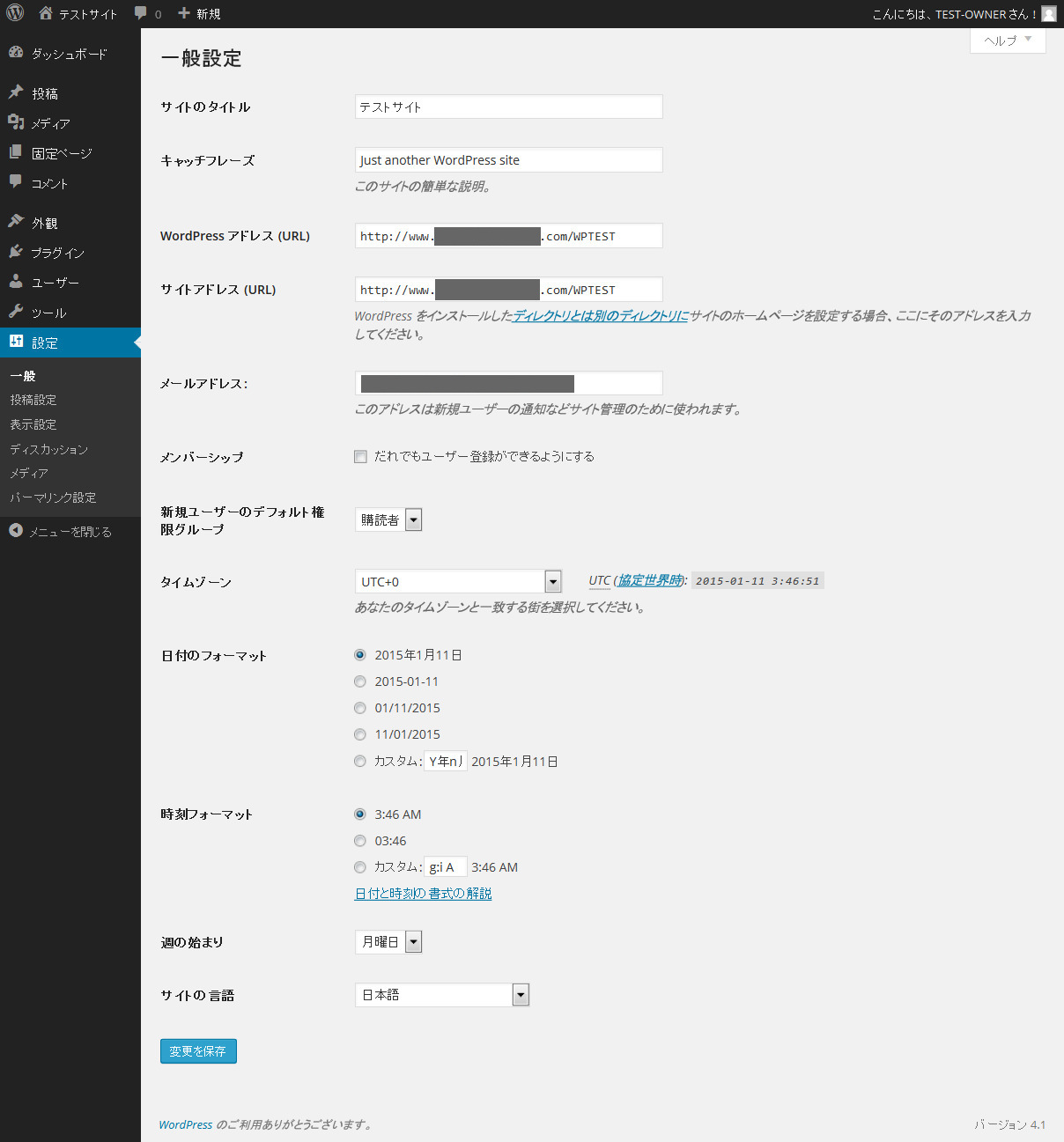Click the サイトのタイトル input field
The height and width of the screenshot is (1142, 1064).
[x=509, y=107]
